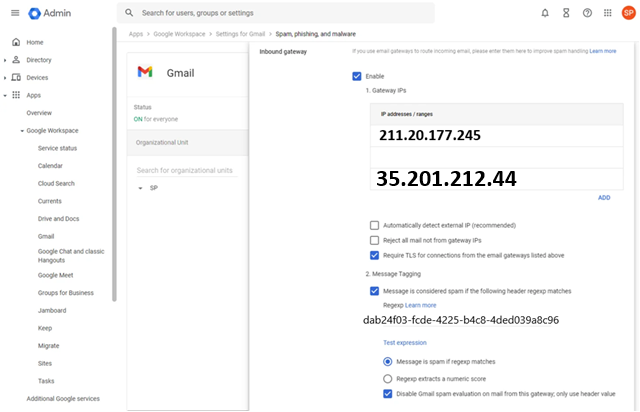Toggle Message is considered spam checkbox

click(x=374, y=291)
